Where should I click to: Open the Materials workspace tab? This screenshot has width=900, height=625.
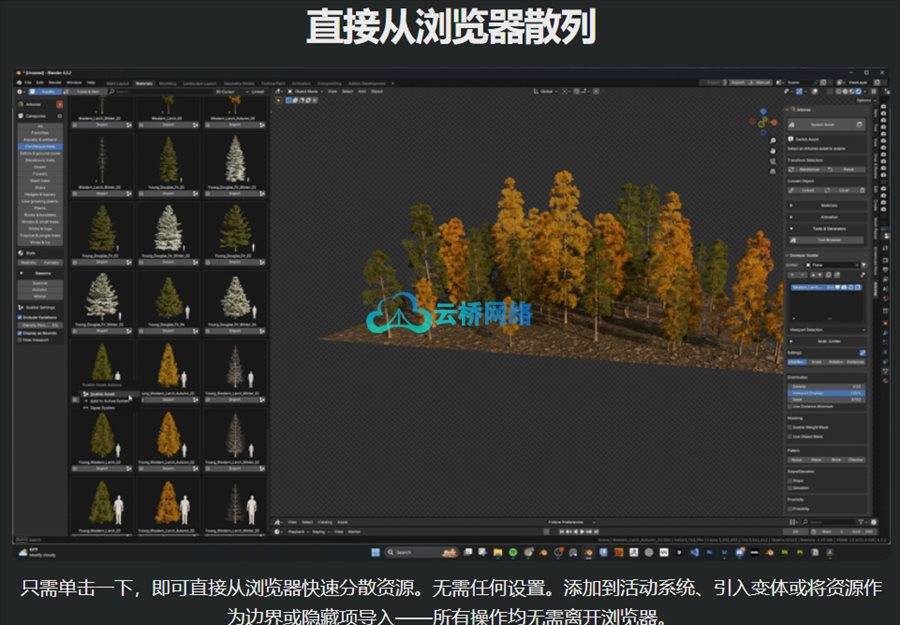(x=144, y=83)
